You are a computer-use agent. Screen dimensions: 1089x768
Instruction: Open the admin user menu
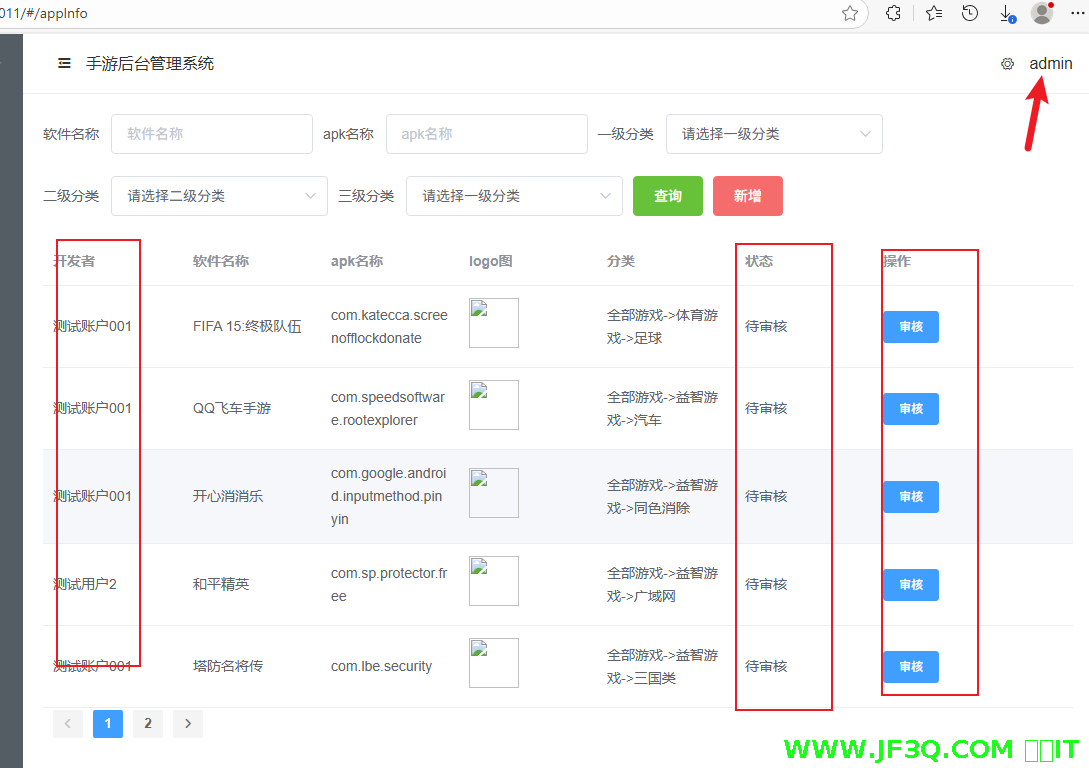(x=1051, y=63)
